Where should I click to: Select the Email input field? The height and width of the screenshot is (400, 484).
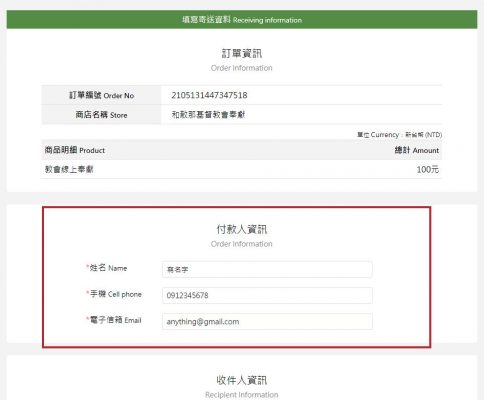click(x=267, y=321)
